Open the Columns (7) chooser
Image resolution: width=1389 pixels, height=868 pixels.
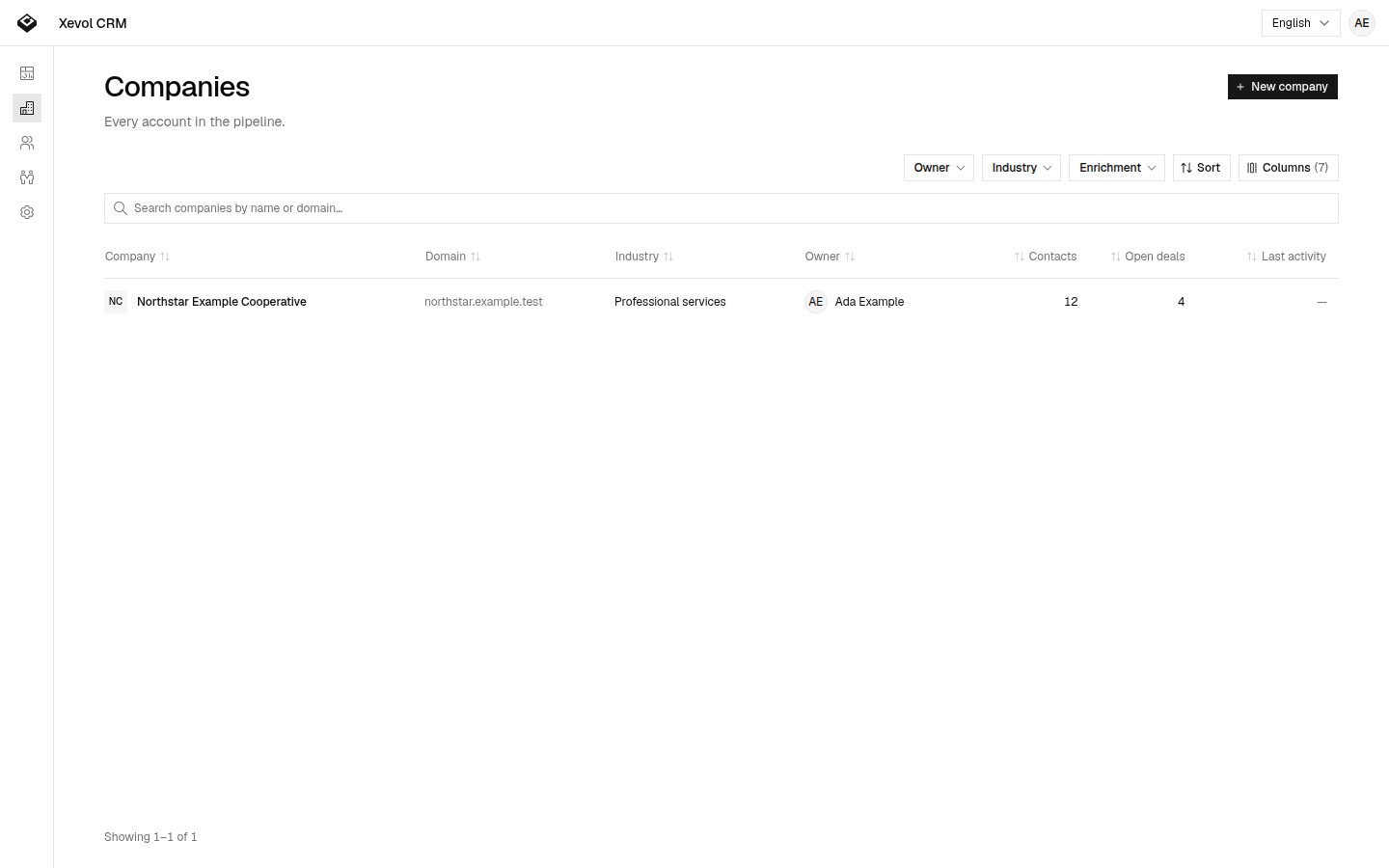(x=1288, y=168)
